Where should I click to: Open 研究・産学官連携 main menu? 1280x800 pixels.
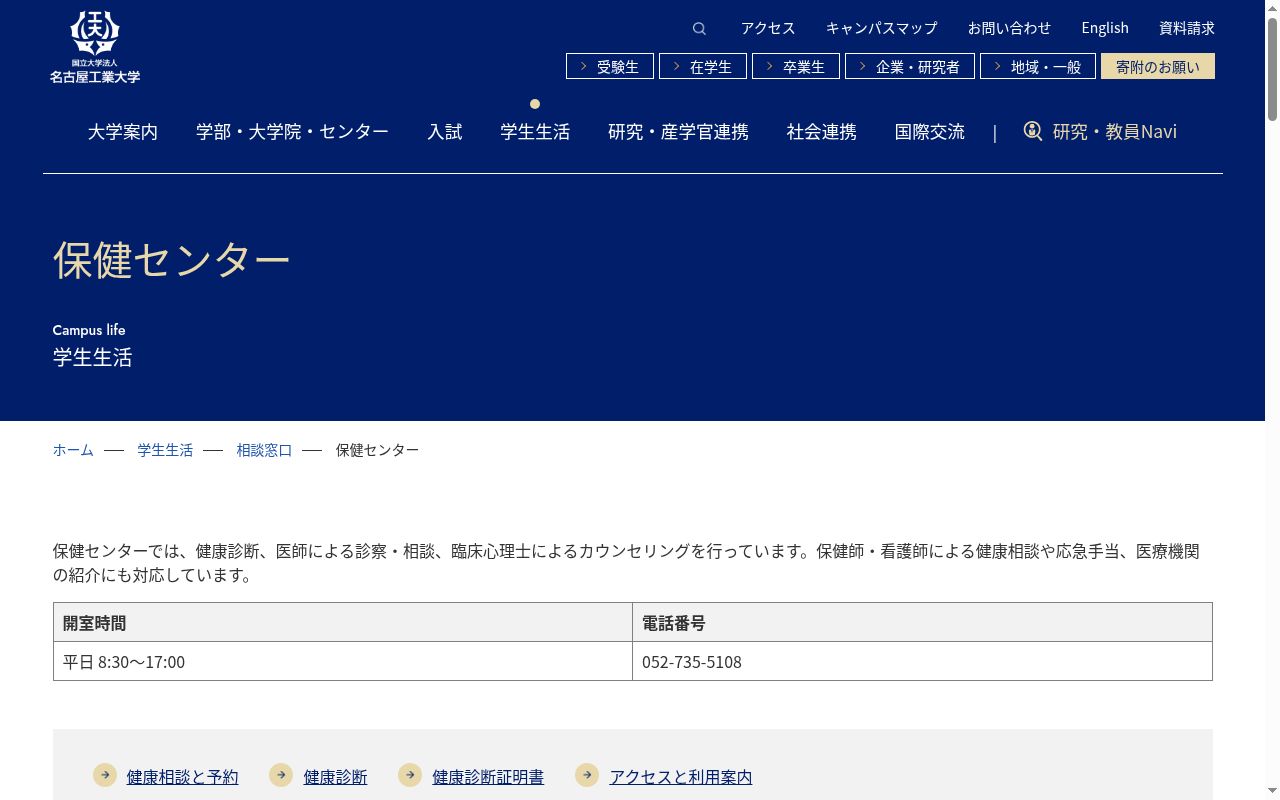click(678, 131)
